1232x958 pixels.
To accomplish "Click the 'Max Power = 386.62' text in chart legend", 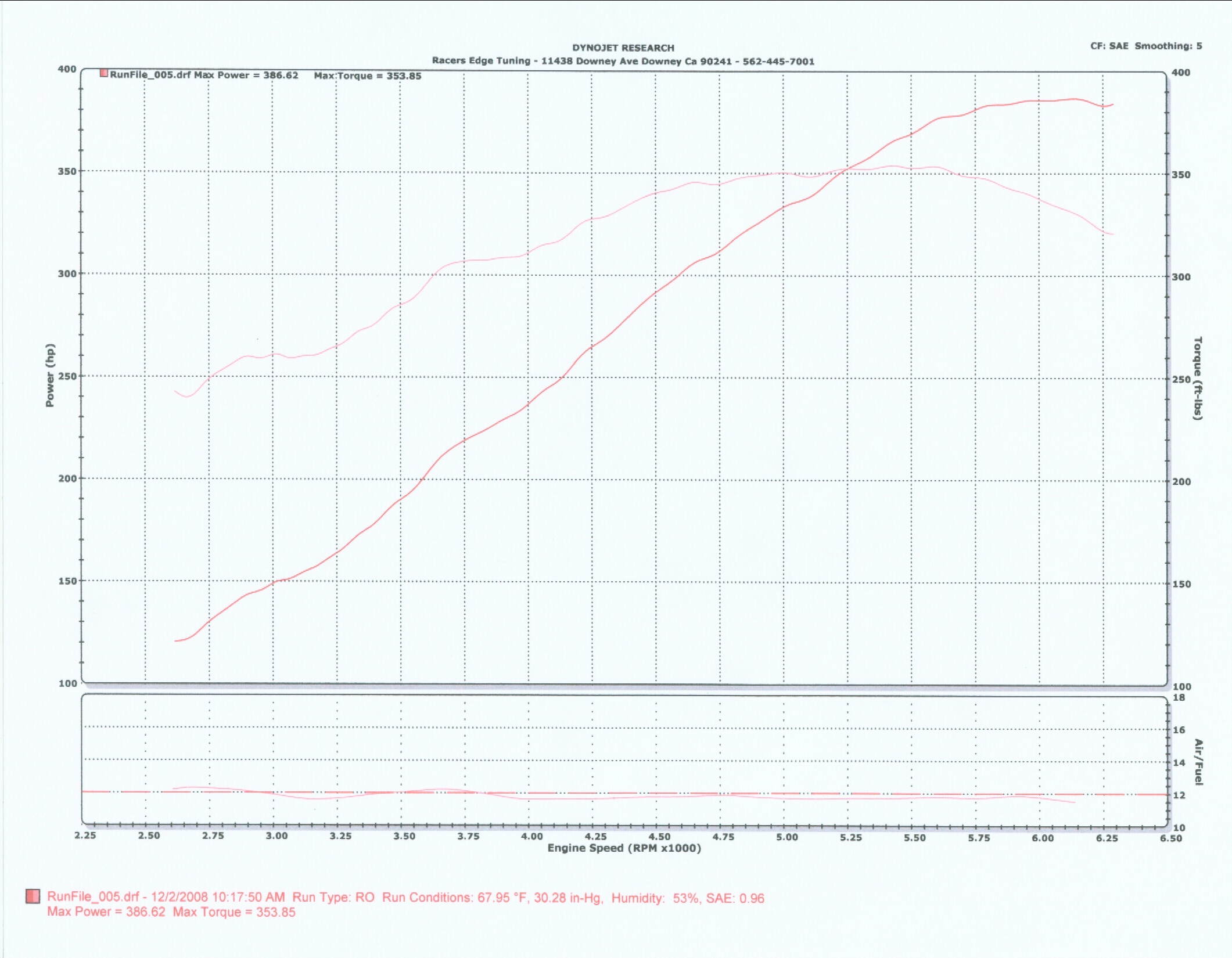I will 246,75.
